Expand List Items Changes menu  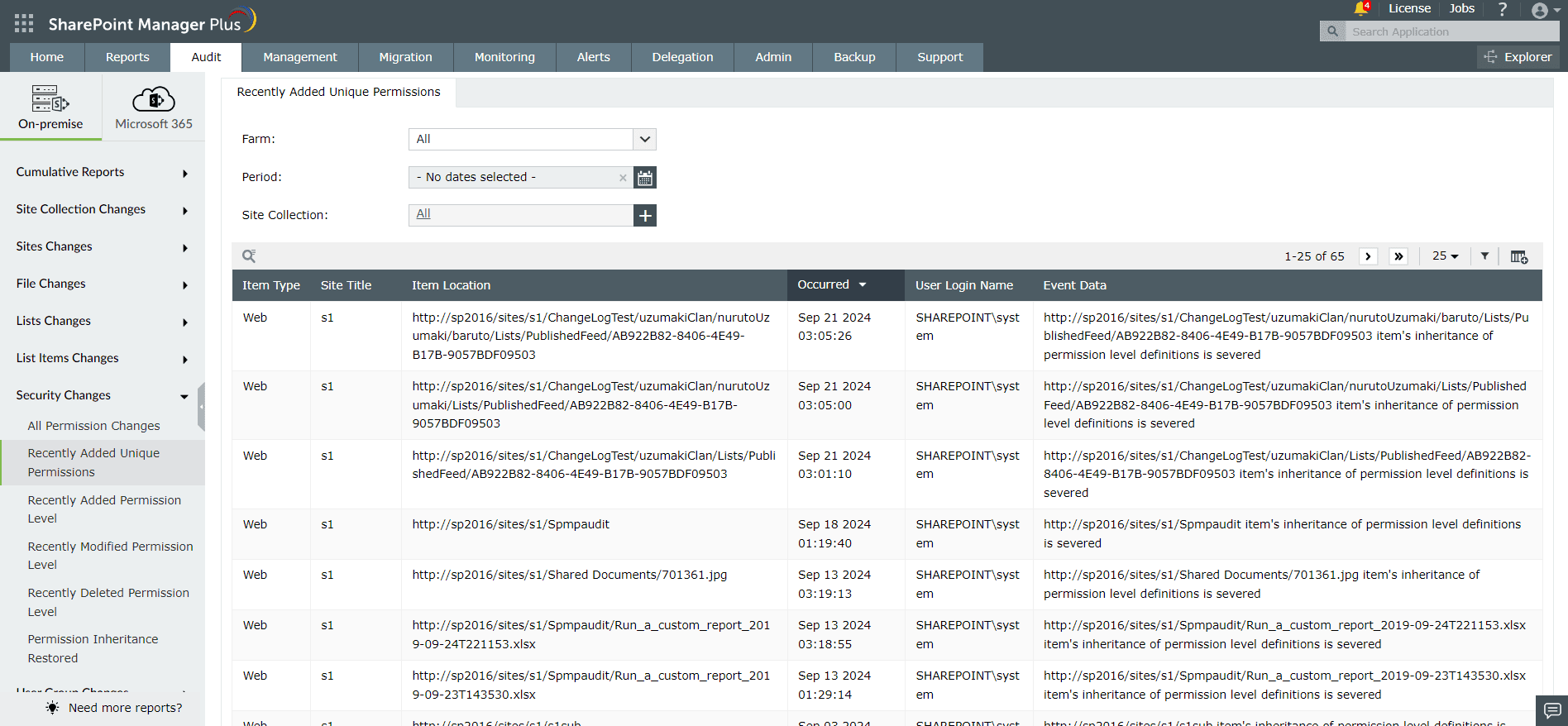click(103, 359)
